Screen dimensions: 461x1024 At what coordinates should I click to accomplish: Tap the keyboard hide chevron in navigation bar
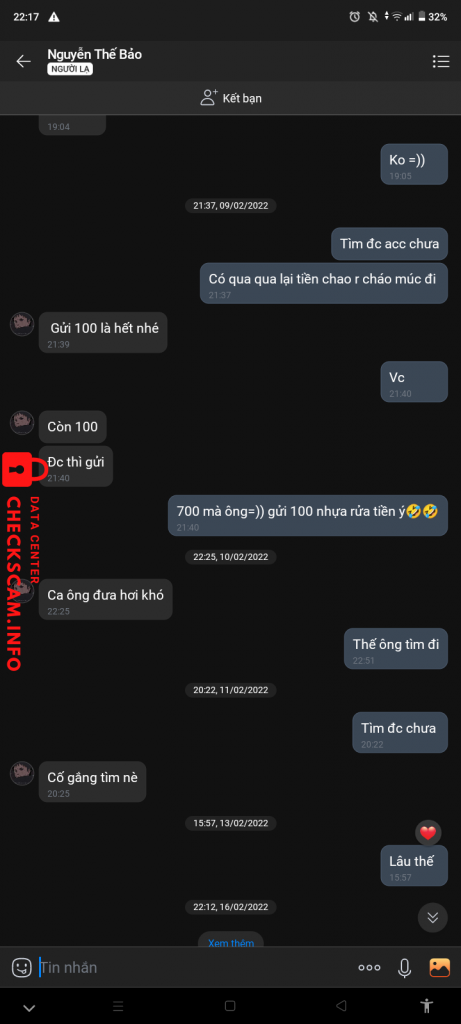29,1008
